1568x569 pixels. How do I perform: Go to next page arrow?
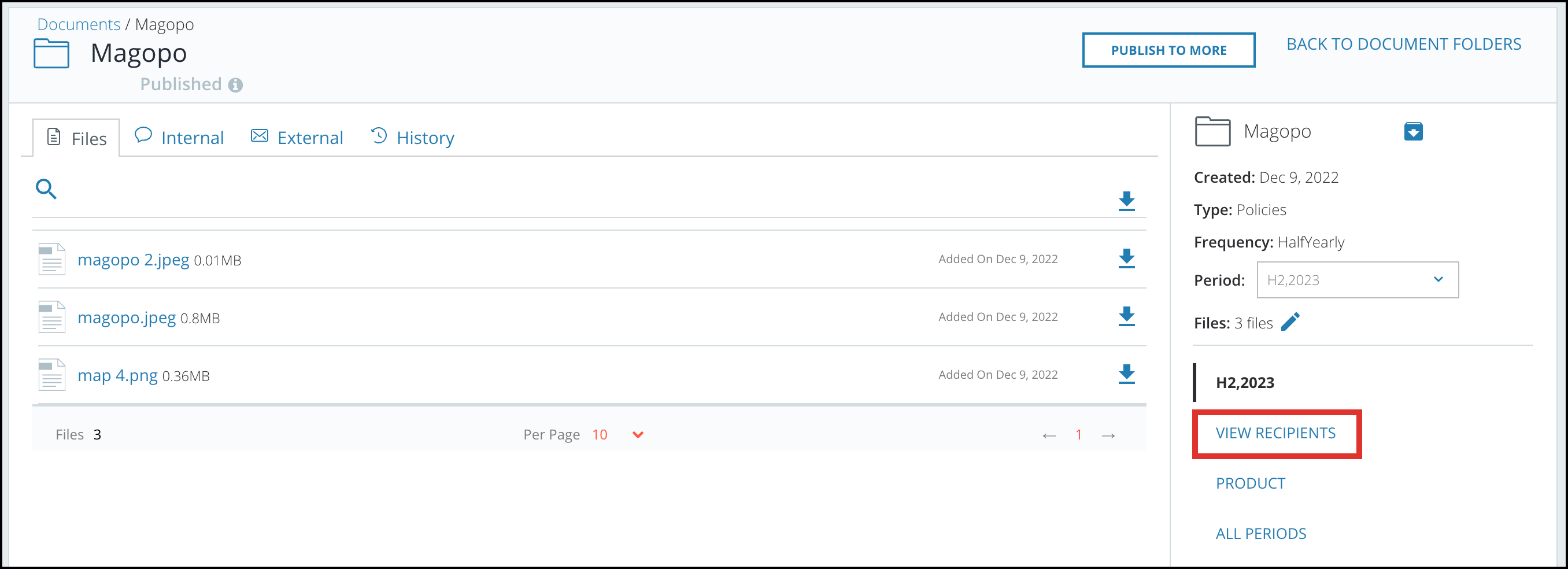1108,436
